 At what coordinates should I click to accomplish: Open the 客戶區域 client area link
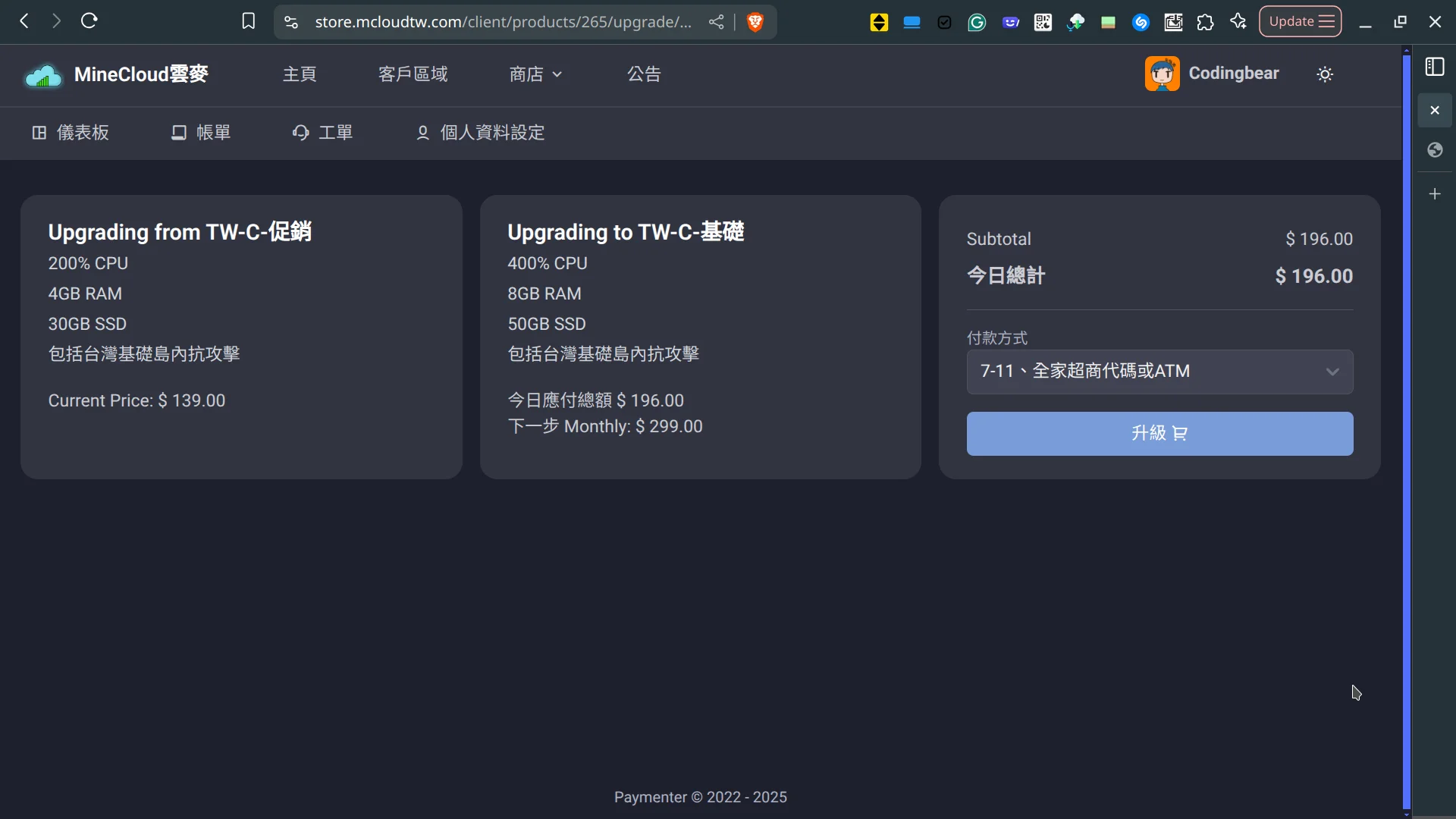pyautogui.click(x=413, y=74)
